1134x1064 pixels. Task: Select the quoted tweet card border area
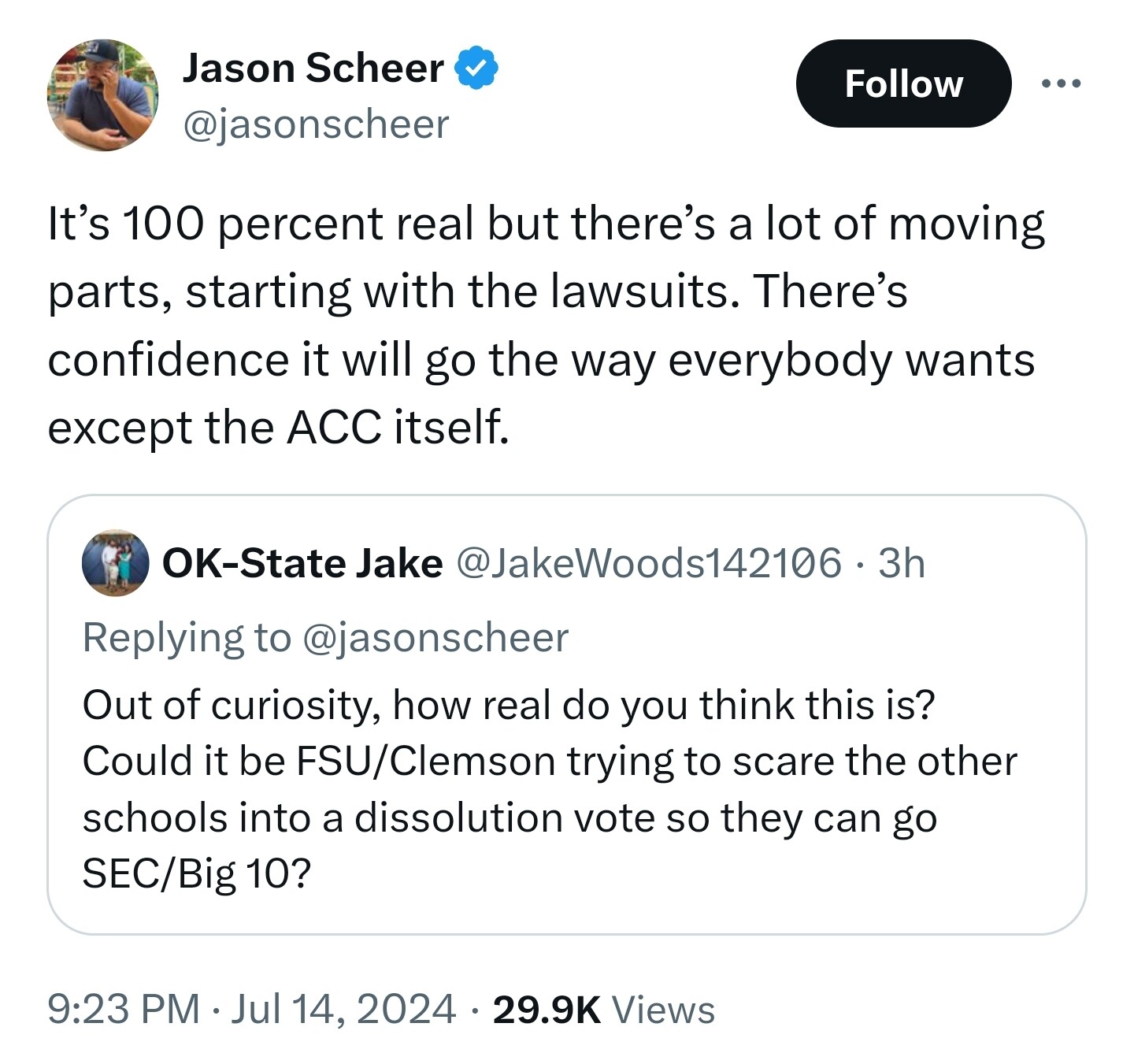click(x=567, y=715)
